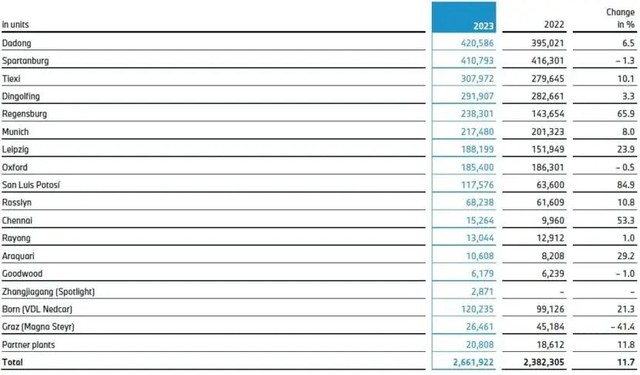640x375 pixels.
Task: Select the 2022 column header
Action: tap(554, 24)
